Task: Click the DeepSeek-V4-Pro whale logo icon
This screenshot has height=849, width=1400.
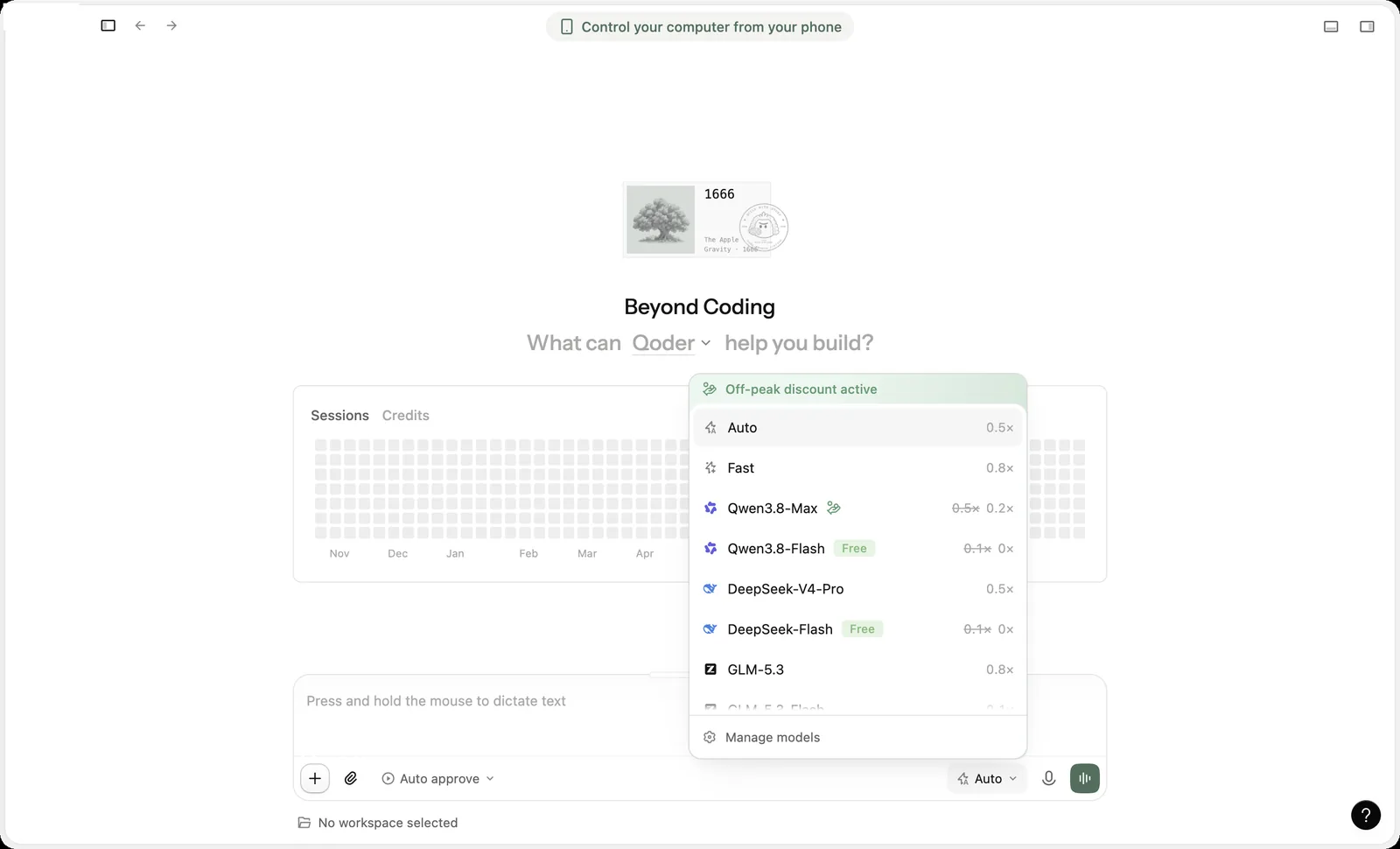Action: coord(710,589)
